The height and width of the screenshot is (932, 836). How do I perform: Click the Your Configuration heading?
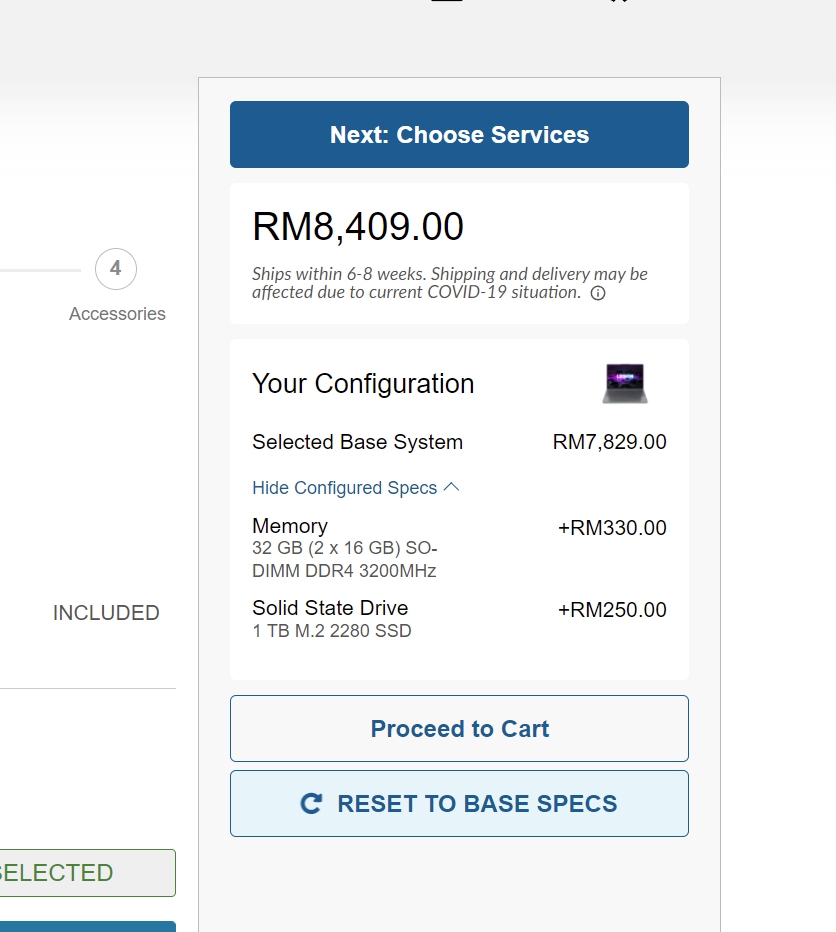(363, 383)
